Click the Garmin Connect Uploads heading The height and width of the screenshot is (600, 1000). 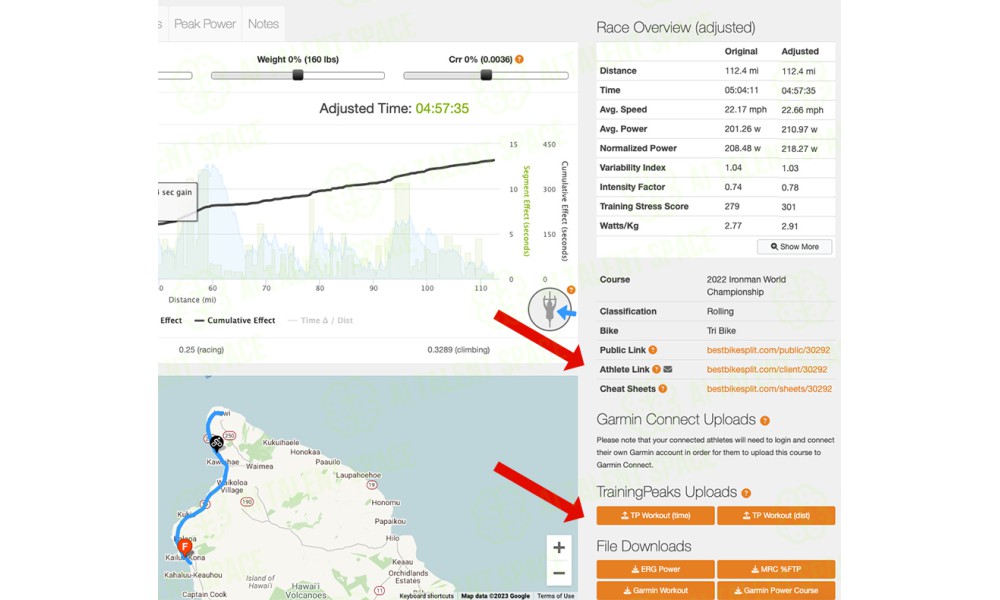pyautogui.click(x=676, y=420)
